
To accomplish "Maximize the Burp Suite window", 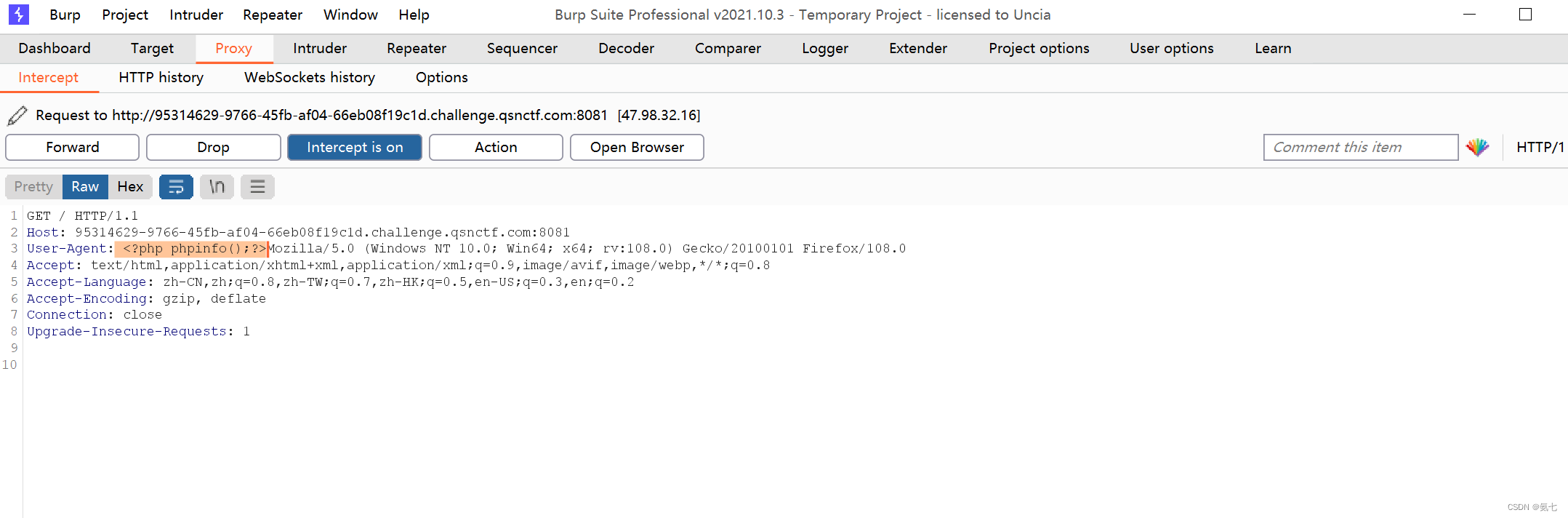I will pos(1525,15).
